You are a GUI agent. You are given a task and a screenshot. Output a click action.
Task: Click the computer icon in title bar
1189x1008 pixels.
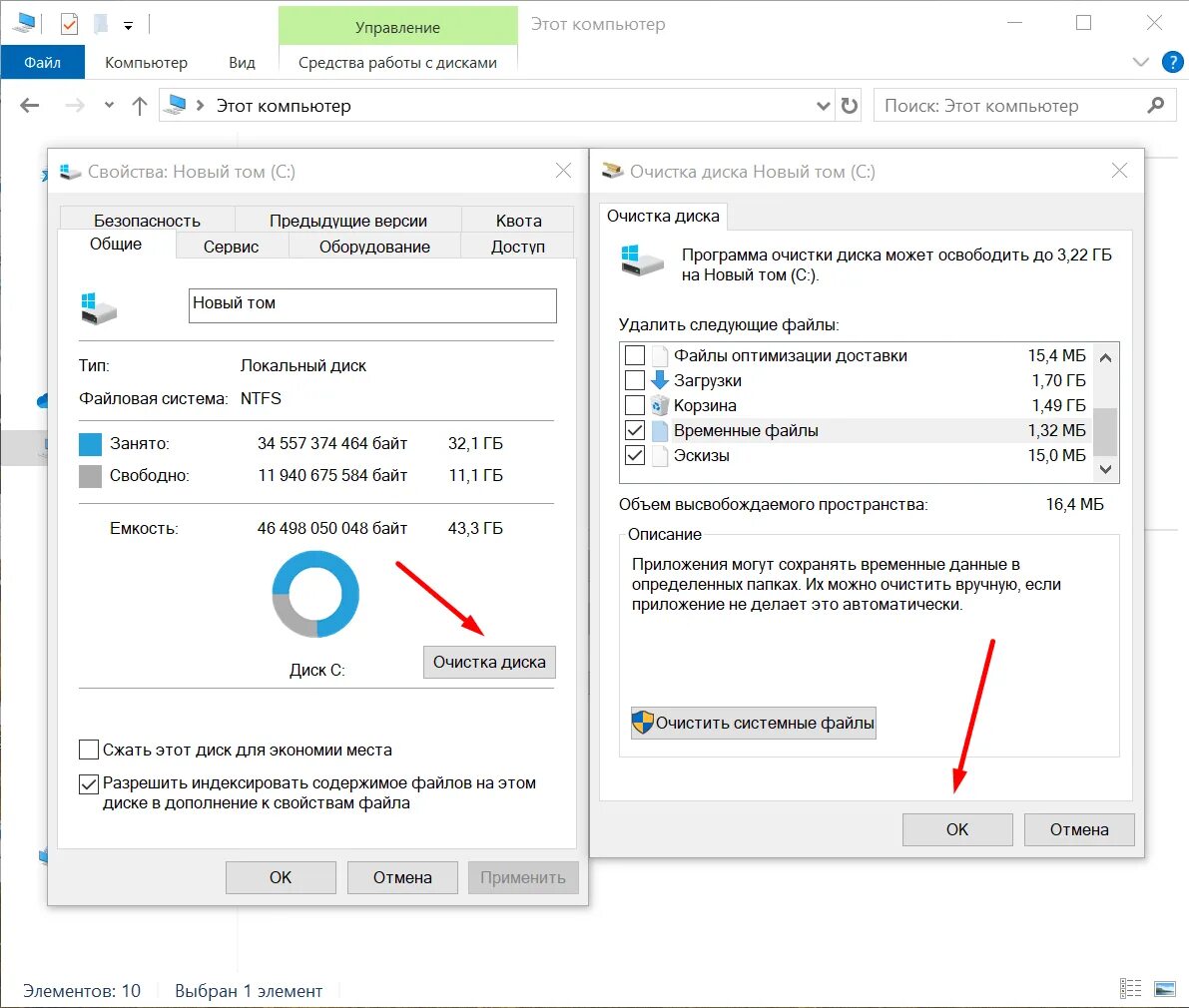tap(24, 24)
